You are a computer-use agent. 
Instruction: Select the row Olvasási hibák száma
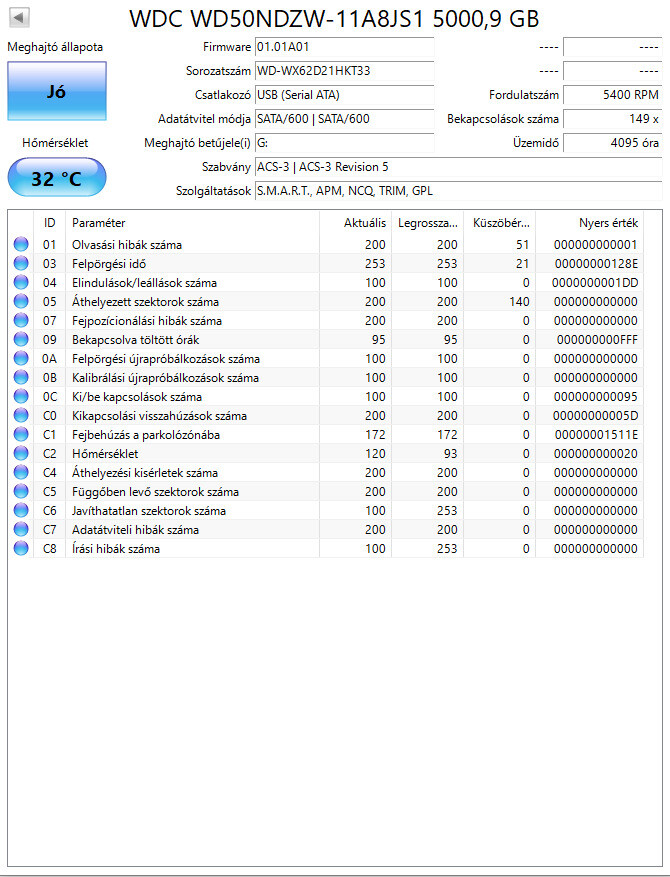point(326,244)
